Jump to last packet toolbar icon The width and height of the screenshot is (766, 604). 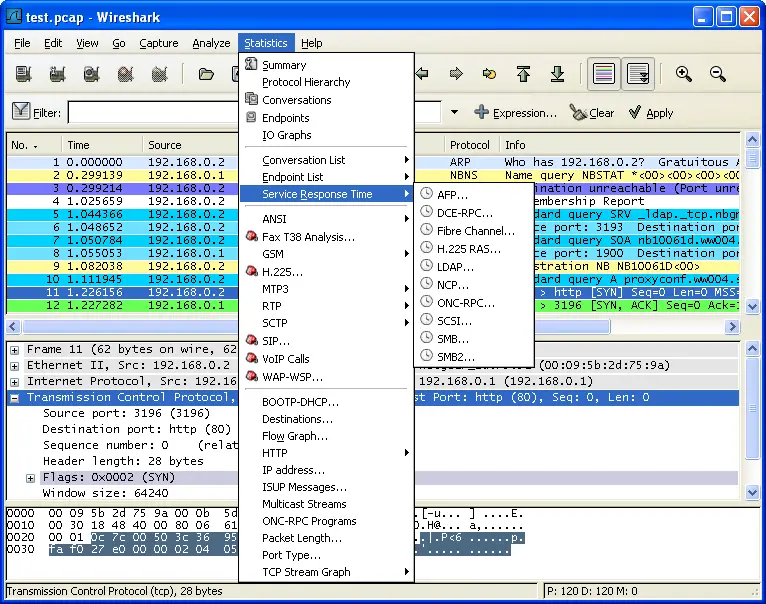pyautogui.click(x=557, y=74)
